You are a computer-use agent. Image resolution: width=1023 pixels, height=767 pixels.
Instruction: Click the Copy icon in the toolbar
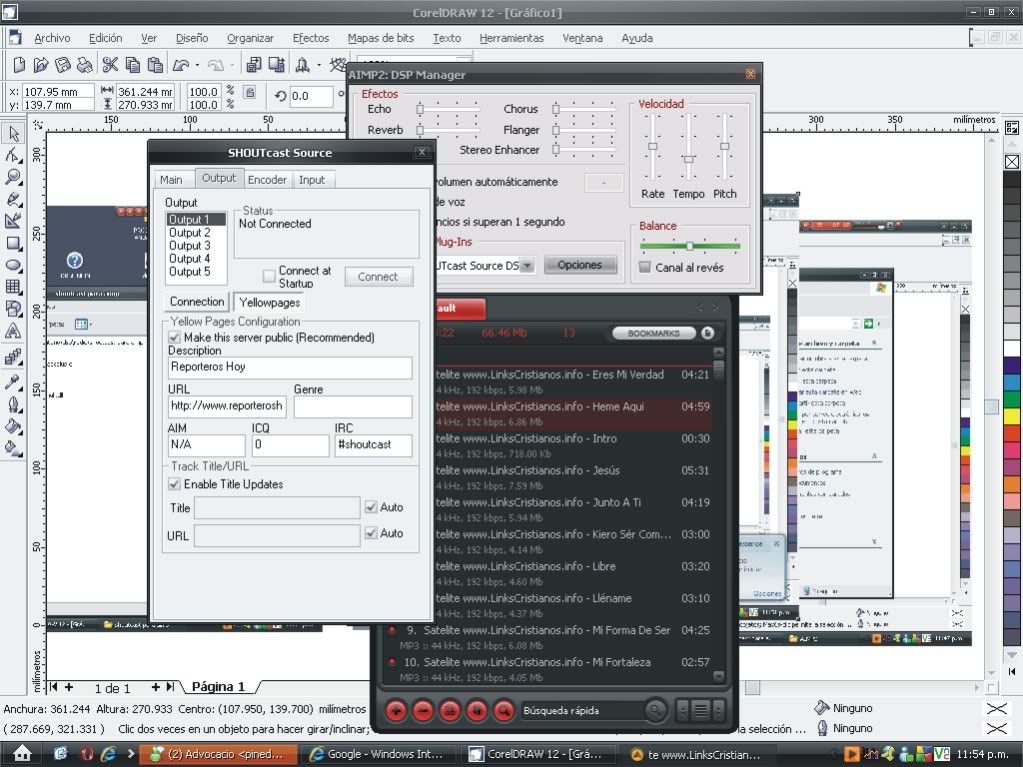tap(132, 65)
